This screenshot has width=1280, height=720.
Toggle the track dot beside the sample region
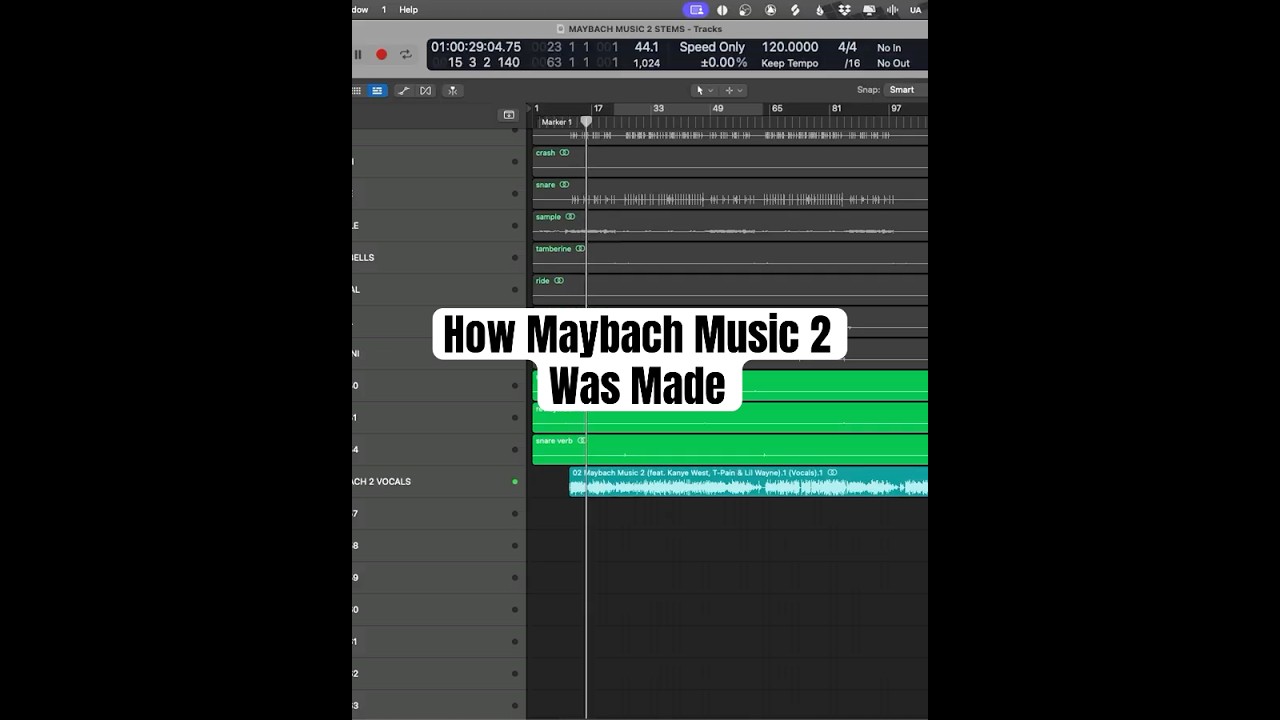click(x=515, y=226)
